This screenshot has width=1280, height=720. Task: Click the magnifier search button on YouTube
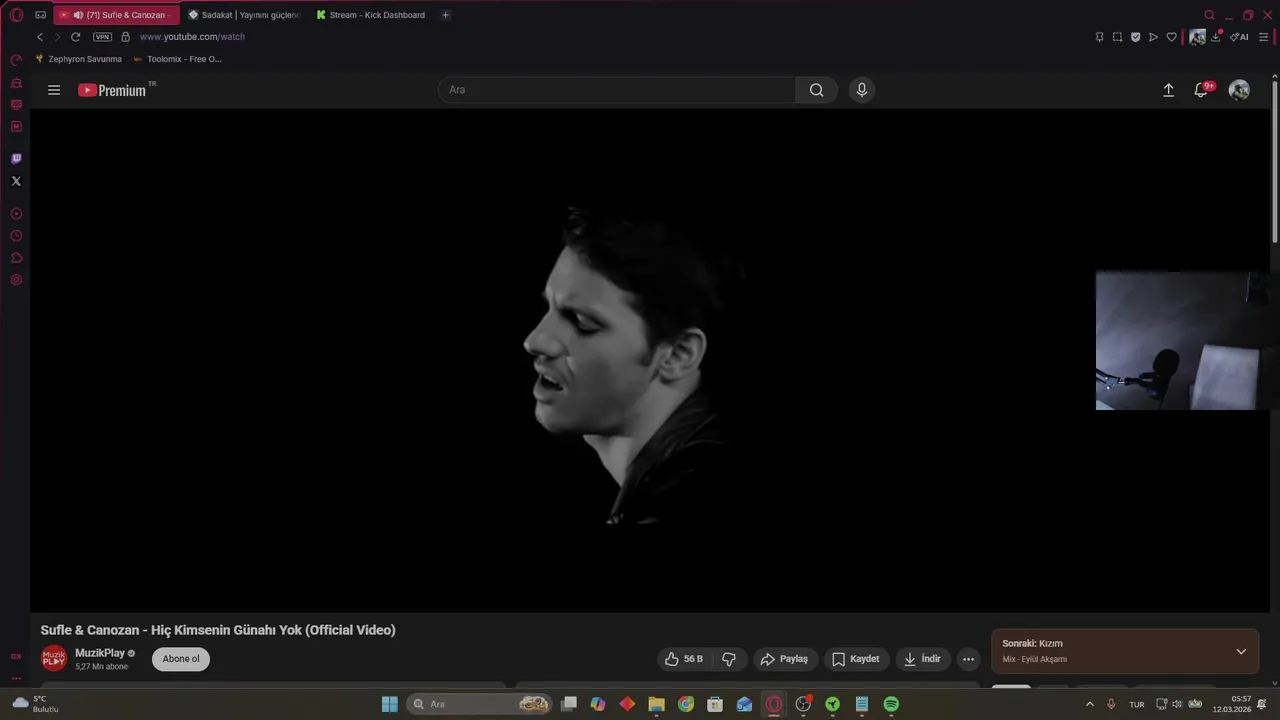817,90
